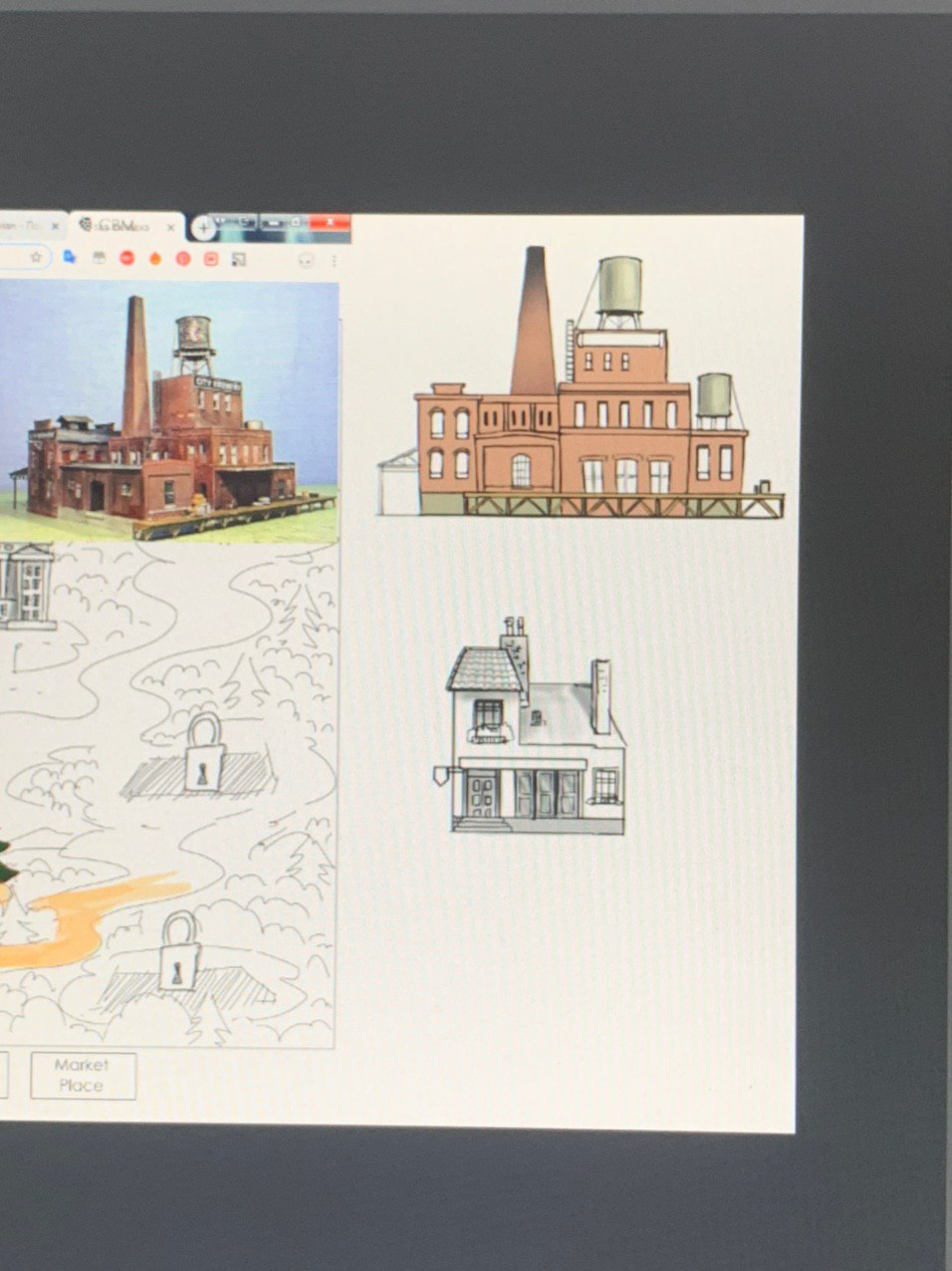952x1271 pixels.
Task: Open the orange flame extension
Action: [x=155, y=259]
